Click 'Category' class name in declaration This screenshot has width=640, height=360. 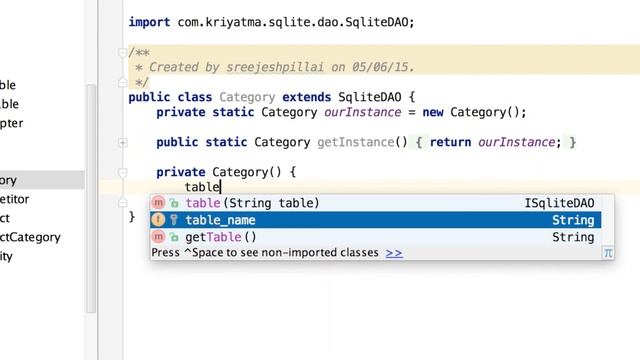(x=247, y=97)
